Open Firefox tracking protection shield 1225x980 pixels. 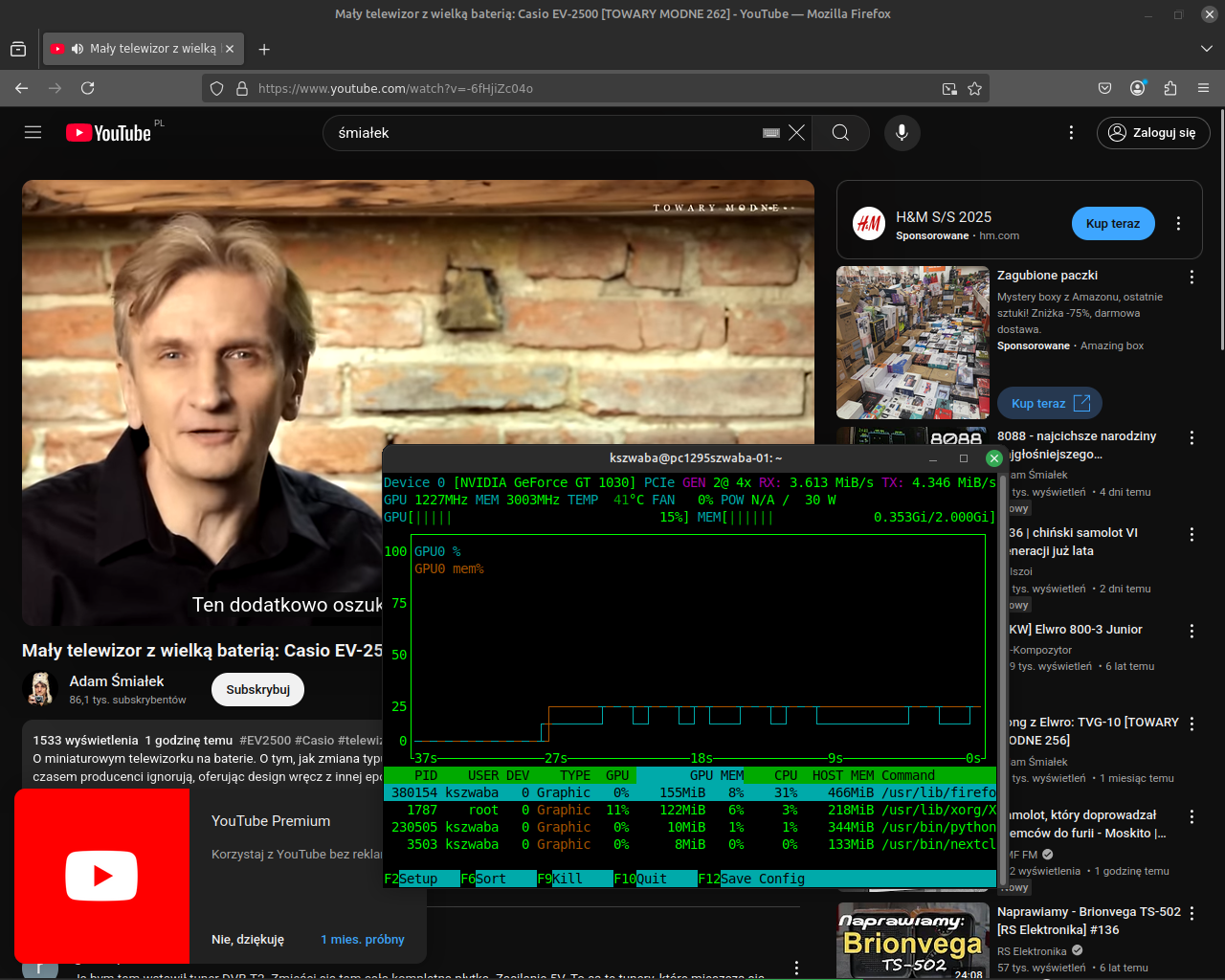coord(217,88)
